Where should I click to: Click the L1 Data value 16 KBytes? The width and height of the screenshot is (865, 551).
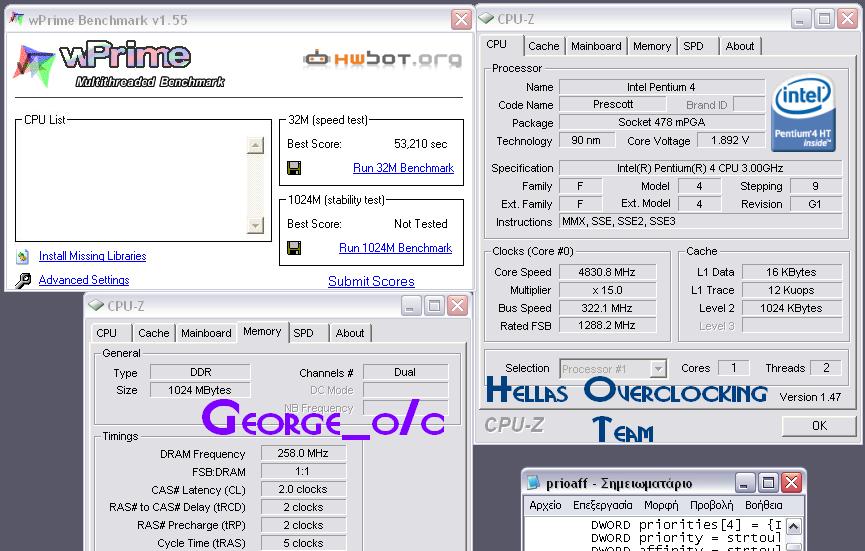792,272
